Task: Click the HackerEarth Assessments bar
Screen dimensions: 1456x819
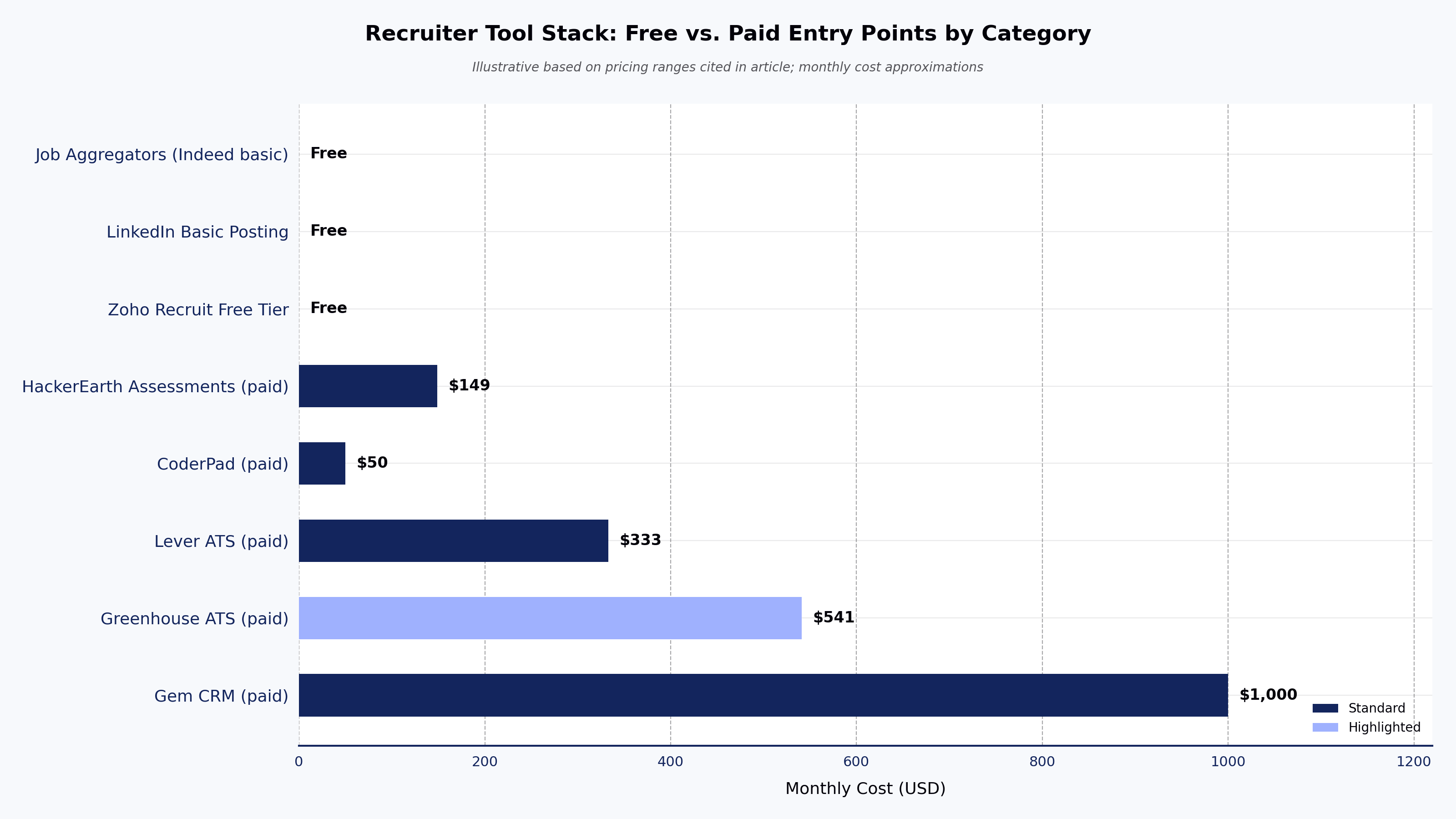Action: (368, 386)
